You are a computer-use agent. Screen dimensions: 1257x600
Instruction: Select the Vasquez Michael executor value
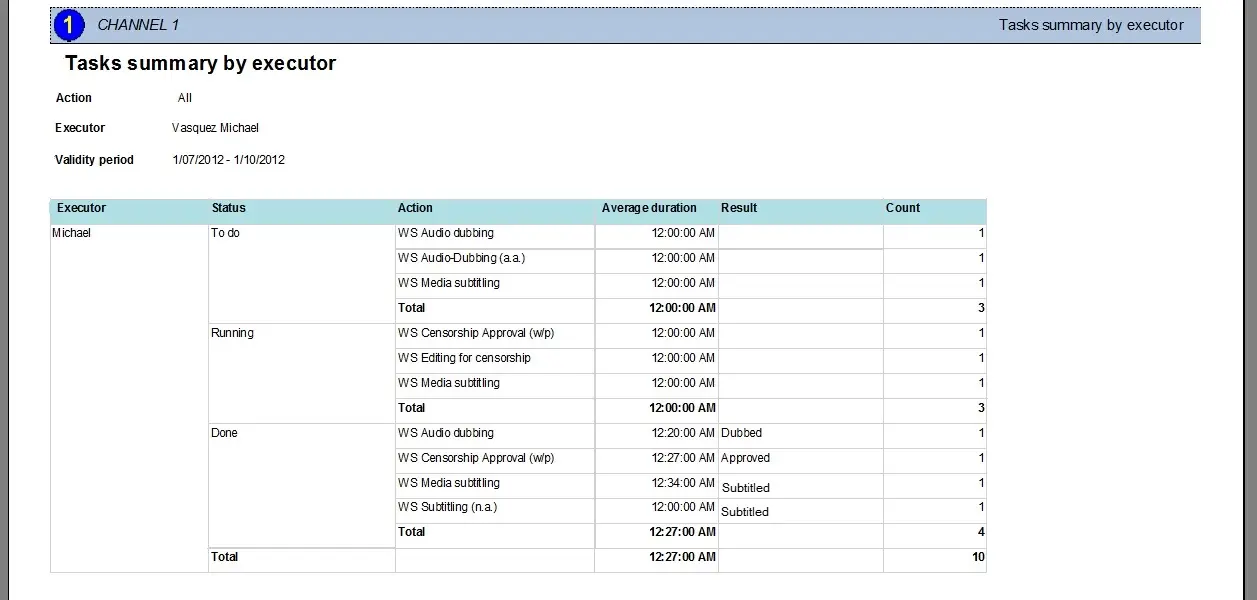tap(215, 128)
